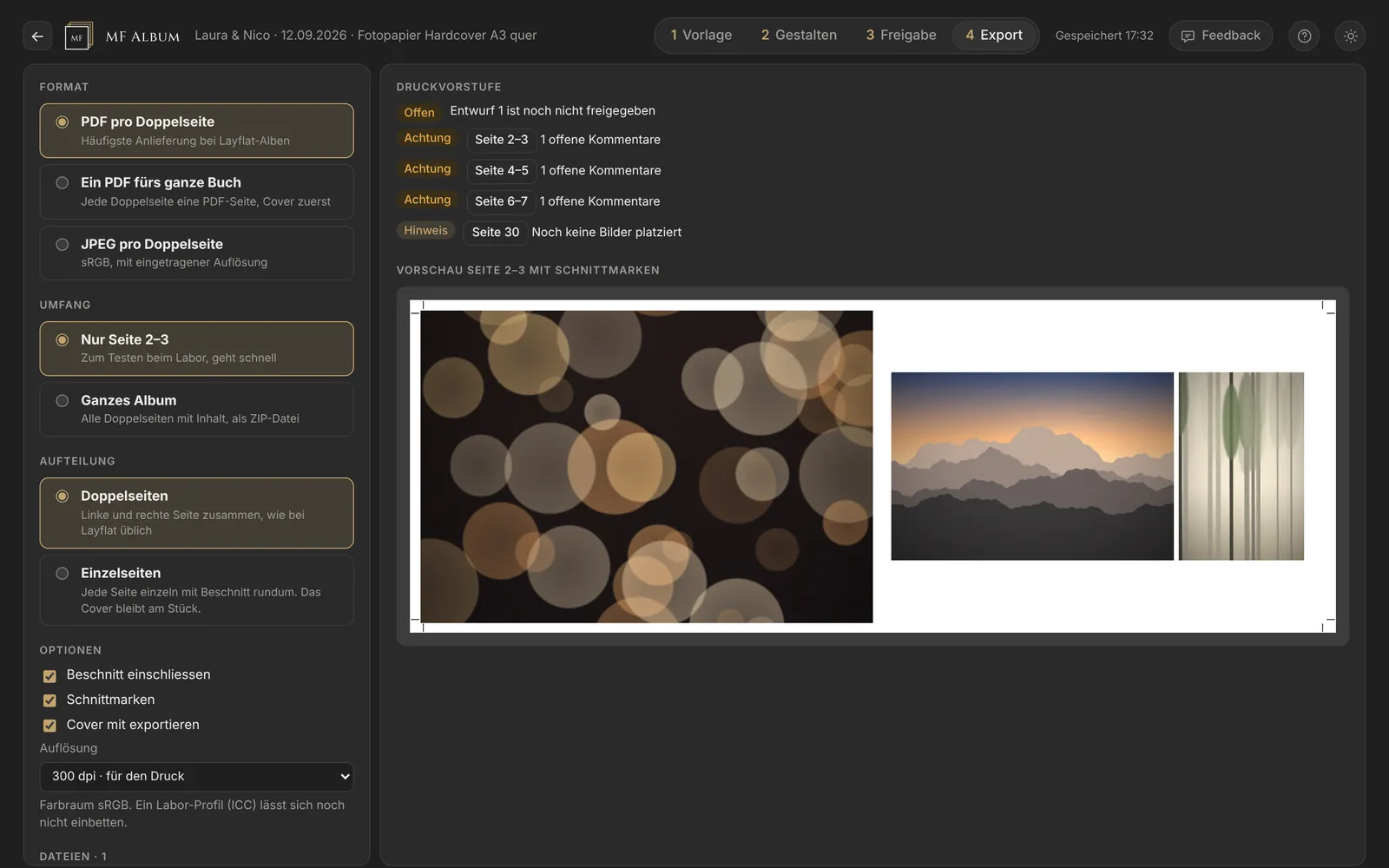Go to step 3 Freigabe

tap(901, 36)
